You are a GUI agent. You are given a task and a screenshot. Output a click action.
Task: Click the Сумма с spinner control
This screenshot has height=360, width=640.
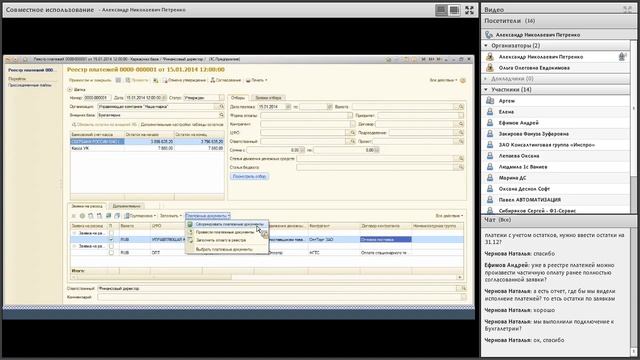pos(302,150)
